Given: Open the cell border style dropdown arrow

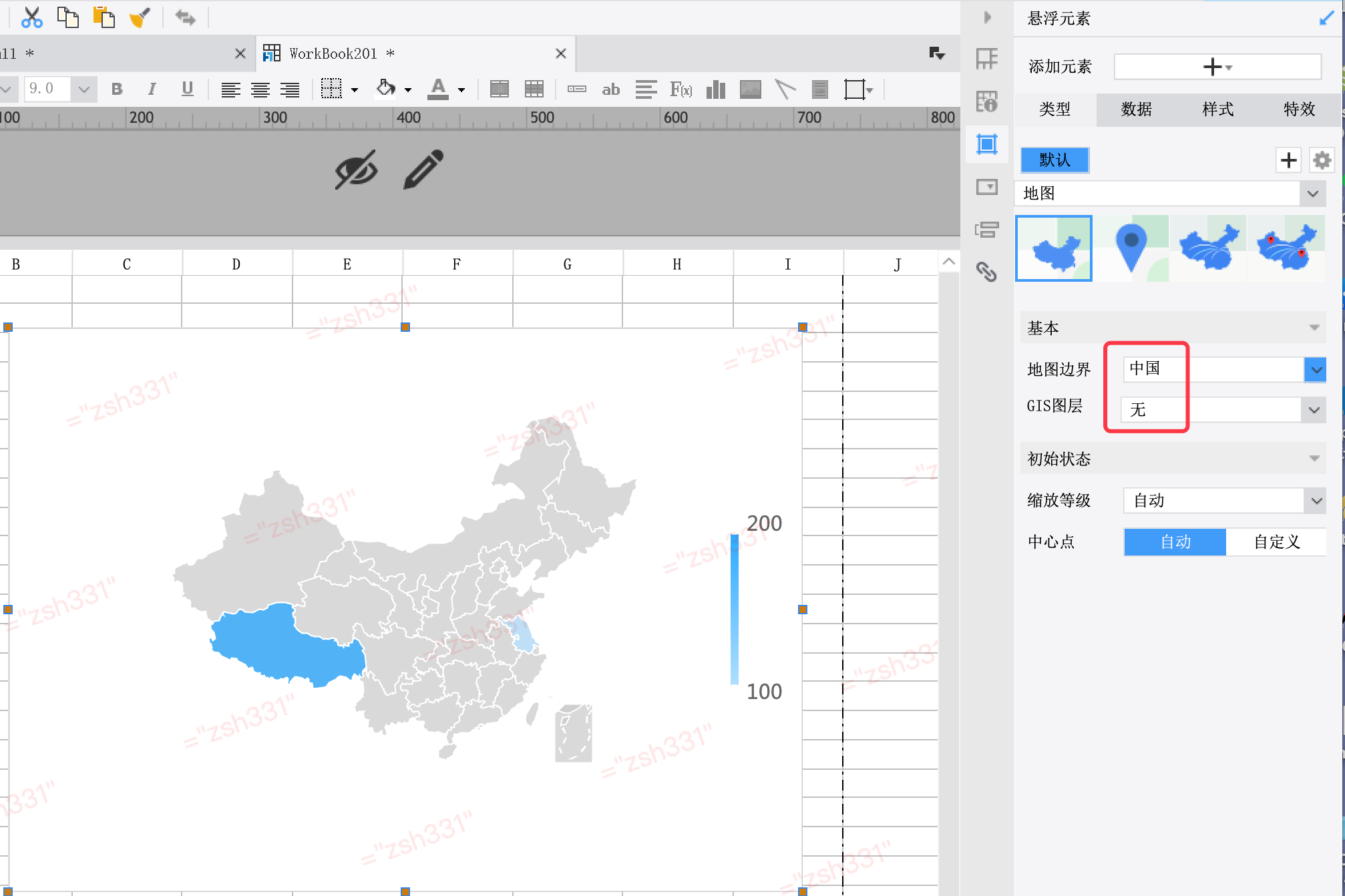Looking at the screenshot, I should (355, 90).
